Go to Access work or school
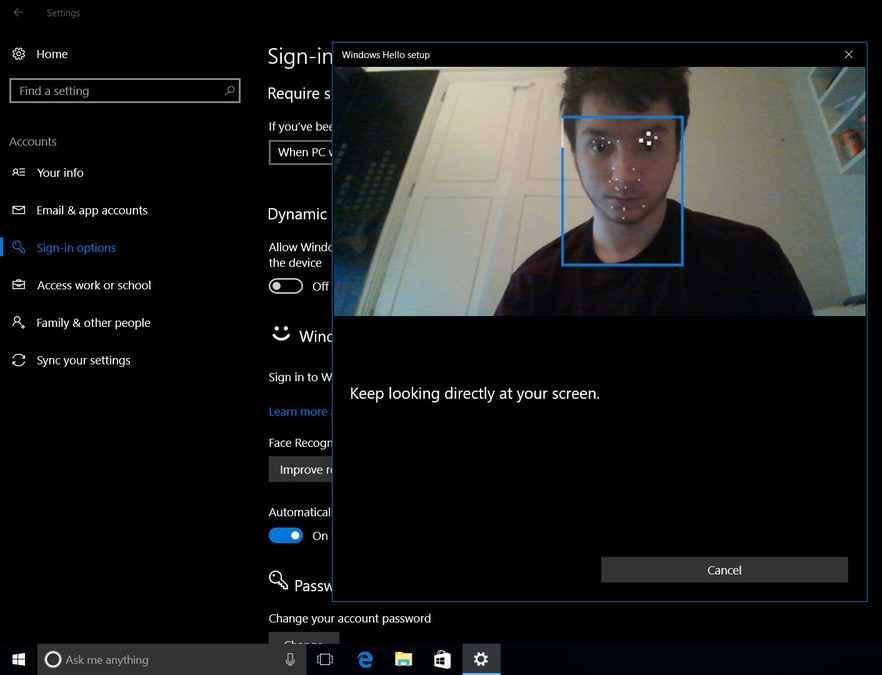 click(94, 285)
